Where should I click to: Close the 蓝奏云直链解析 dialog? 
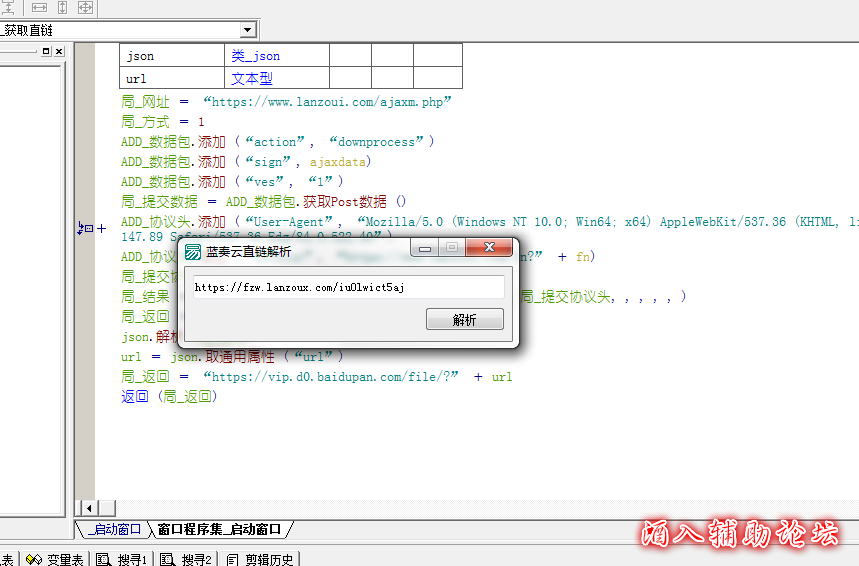(490, 248)
